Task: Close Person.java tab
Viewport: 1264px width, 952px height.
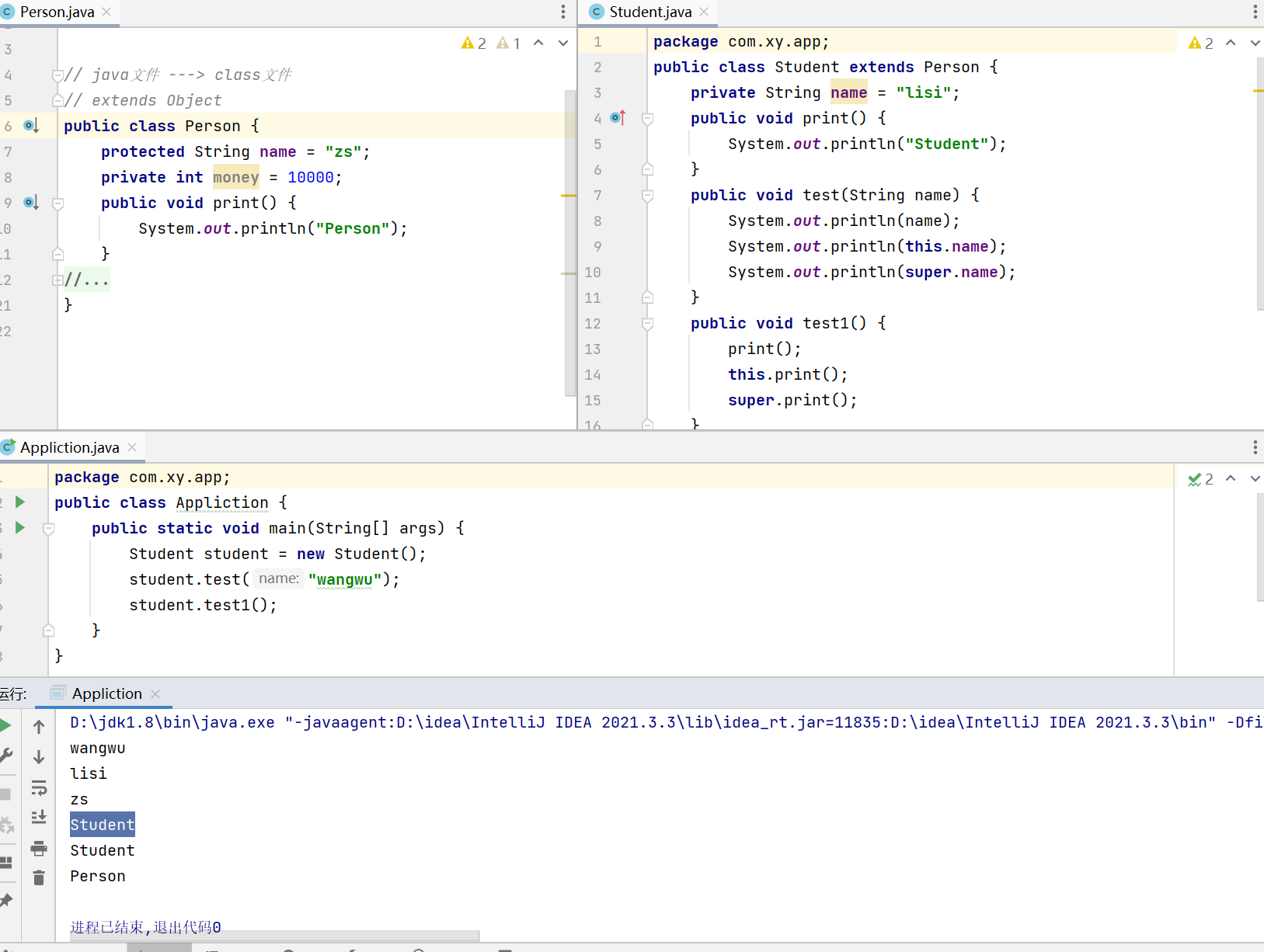Action: 107,12
